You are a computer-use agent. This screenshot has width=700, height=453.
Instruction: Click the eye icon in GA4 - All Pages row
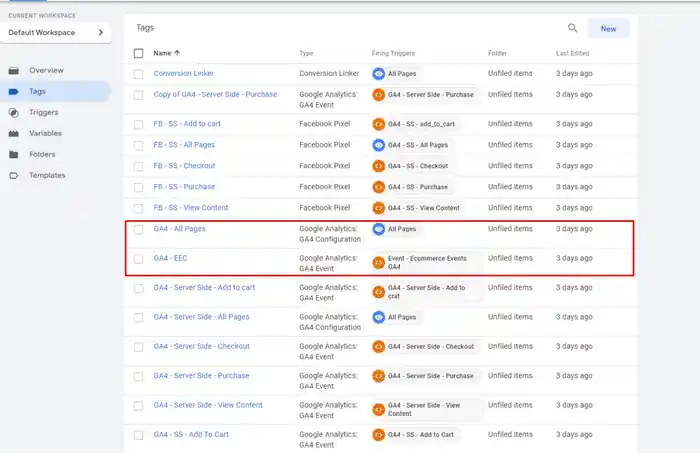pos(379,229)
